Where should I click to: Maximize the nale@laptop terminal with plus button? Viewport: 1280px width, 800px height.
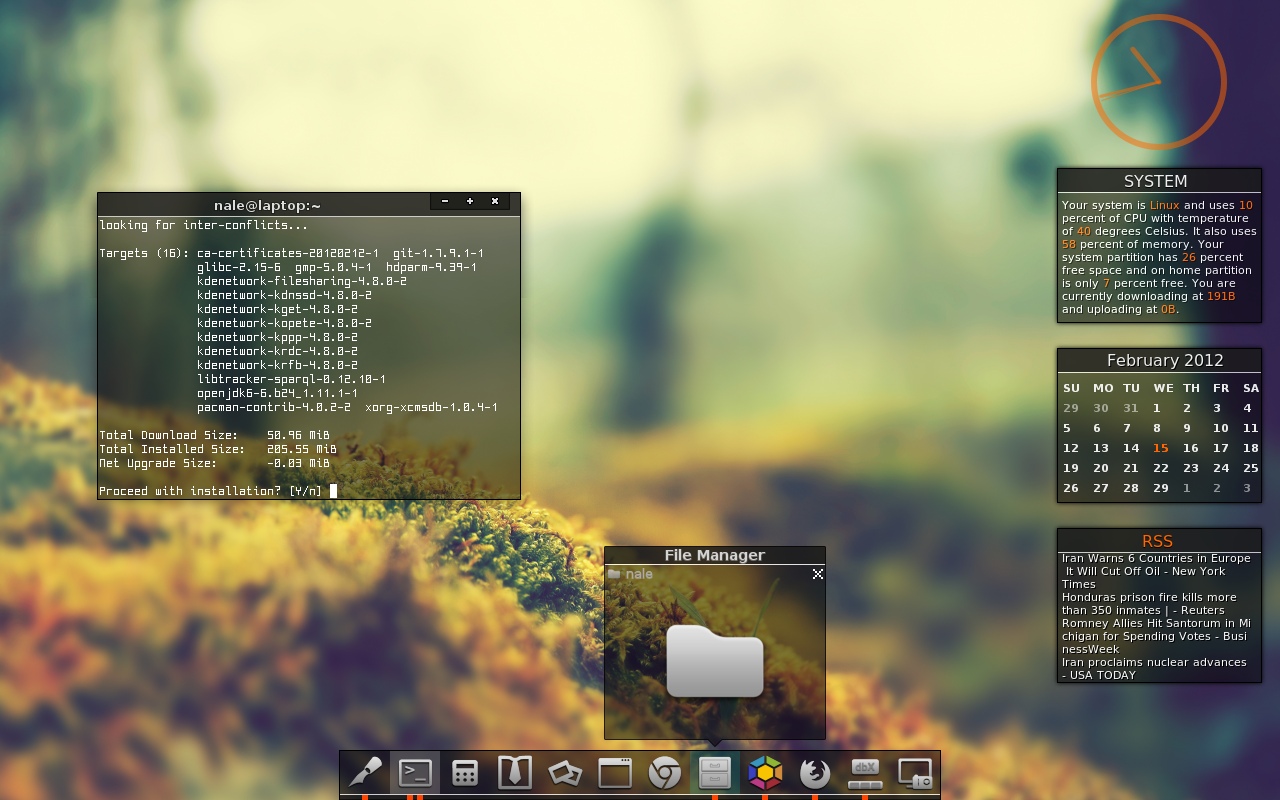point(470,201)
